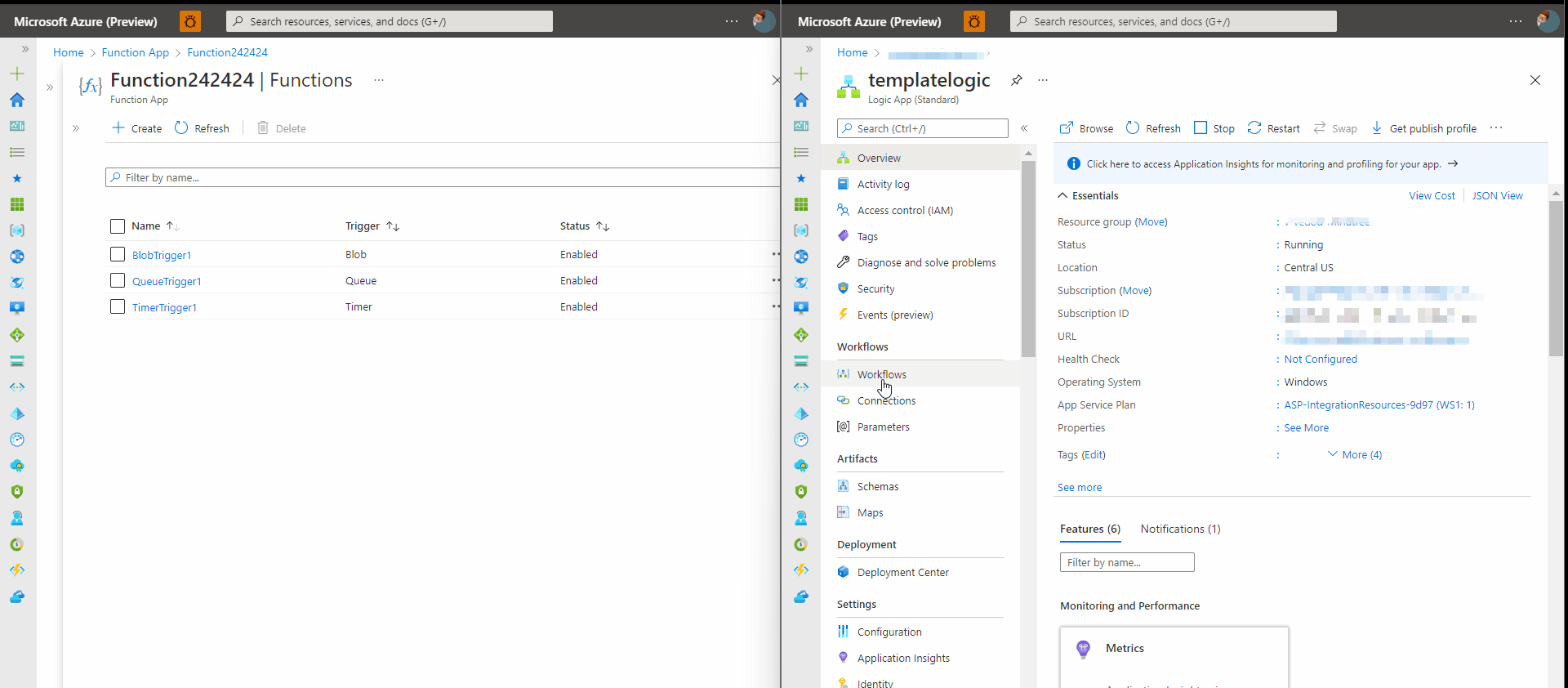This screenshot has height=688, width=1568.
Task: Sort functions by Name column
Action: (155, 226)
